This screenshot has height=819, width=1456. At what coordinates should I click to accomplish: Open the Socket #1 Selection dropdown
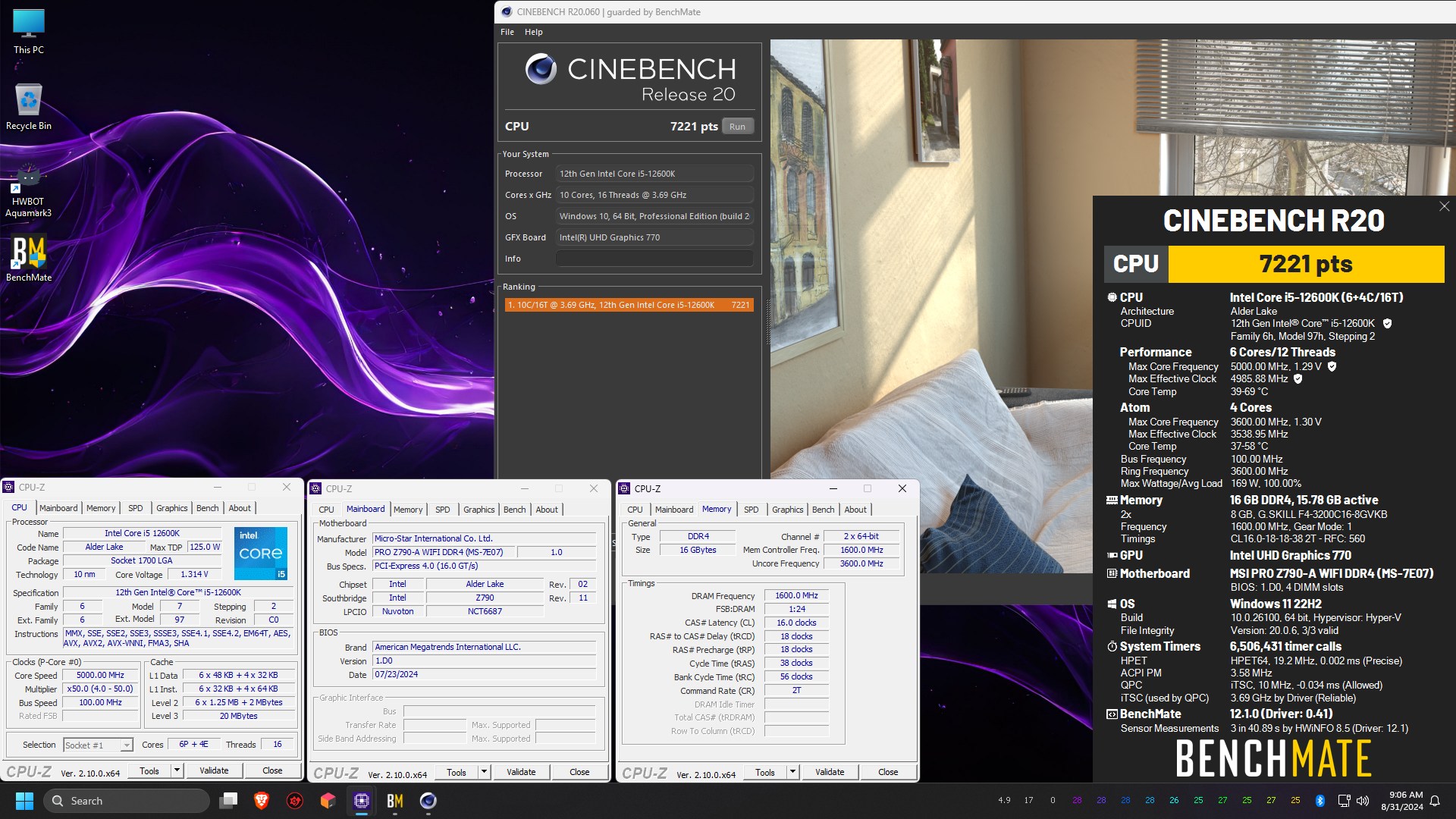99,745
